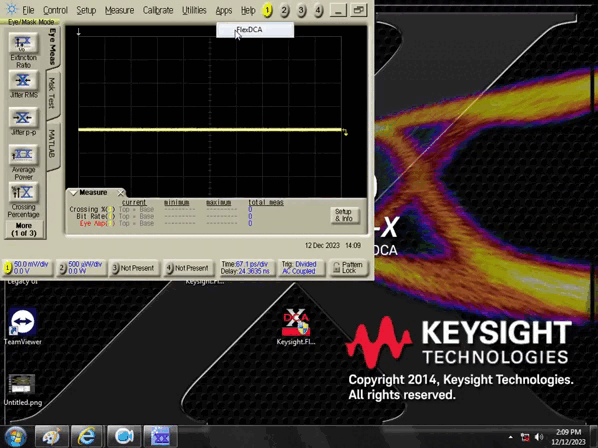Open the taskbar clock showing 2:09 PM
The image size is (598, 448).
[568, 437]
